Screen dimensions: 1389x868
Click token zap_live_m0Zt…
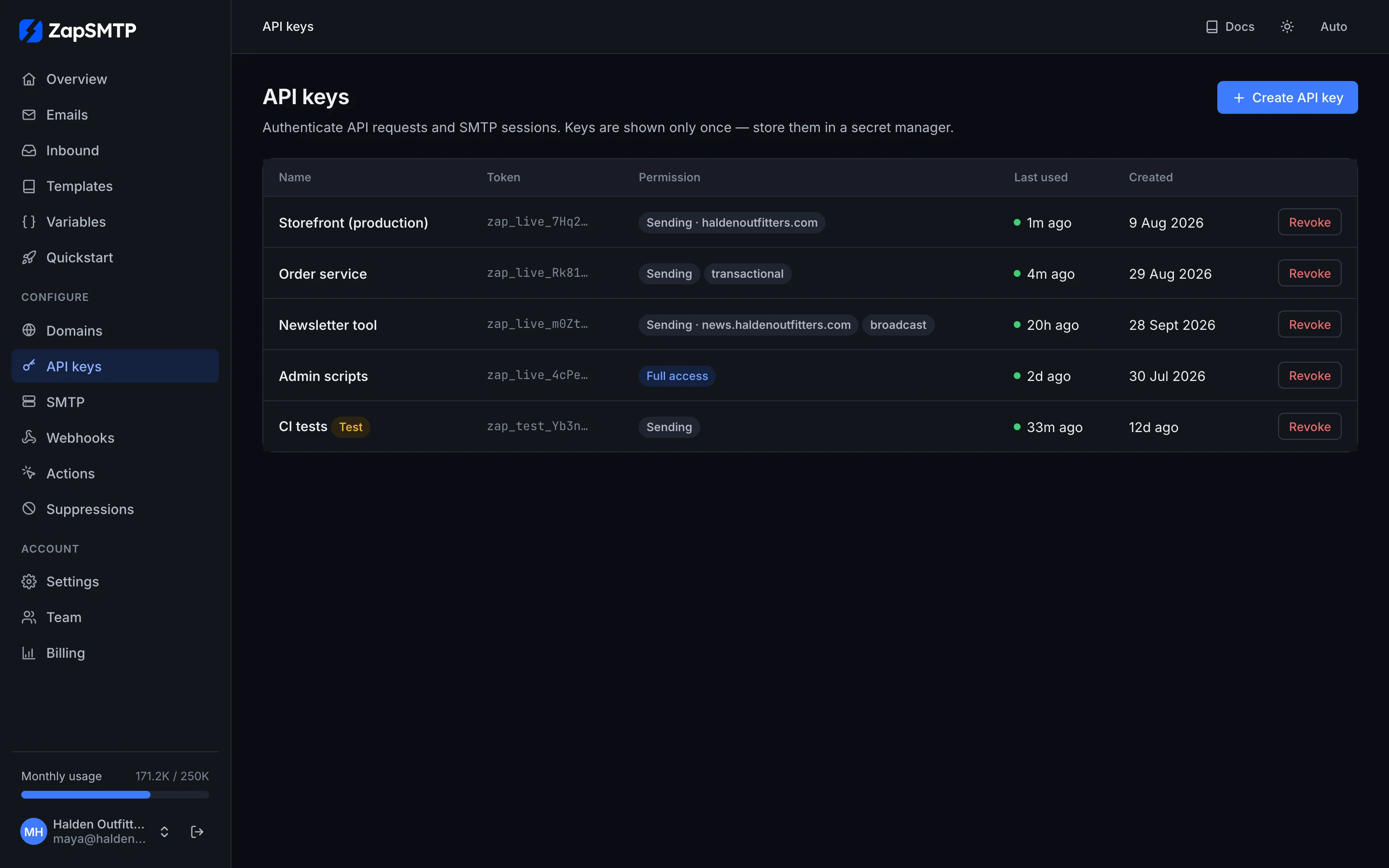537,325
